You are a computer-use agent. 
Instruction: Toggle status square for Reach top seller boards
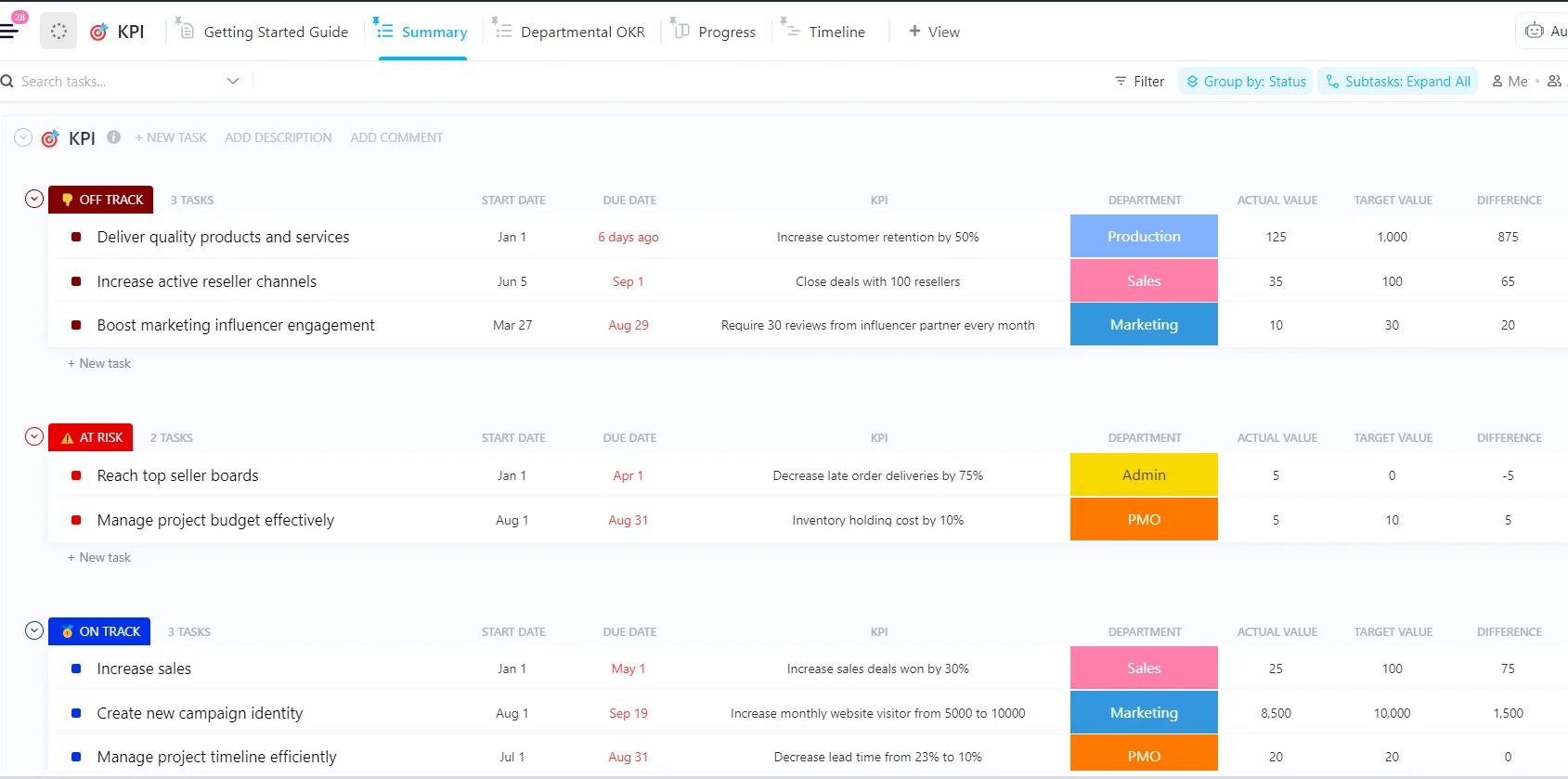point(76,475)
